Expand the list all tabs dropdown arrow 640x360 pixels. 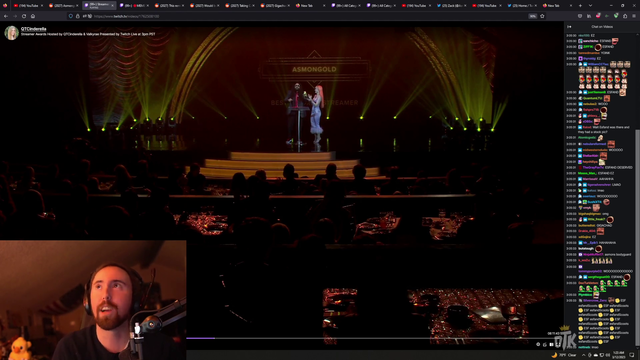pos(590,6)
